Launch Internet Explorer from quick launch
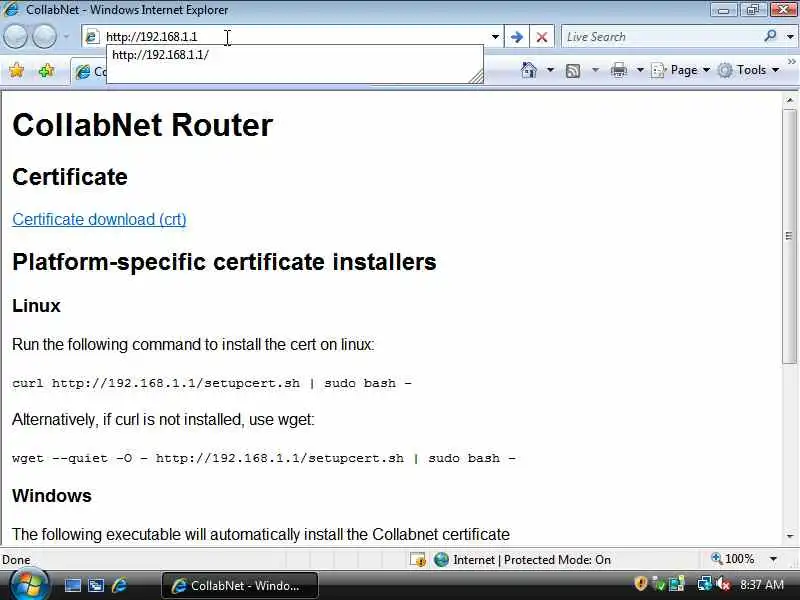This screenshot has height=600, width=800. pyautogui.click(x=119, y=585)
